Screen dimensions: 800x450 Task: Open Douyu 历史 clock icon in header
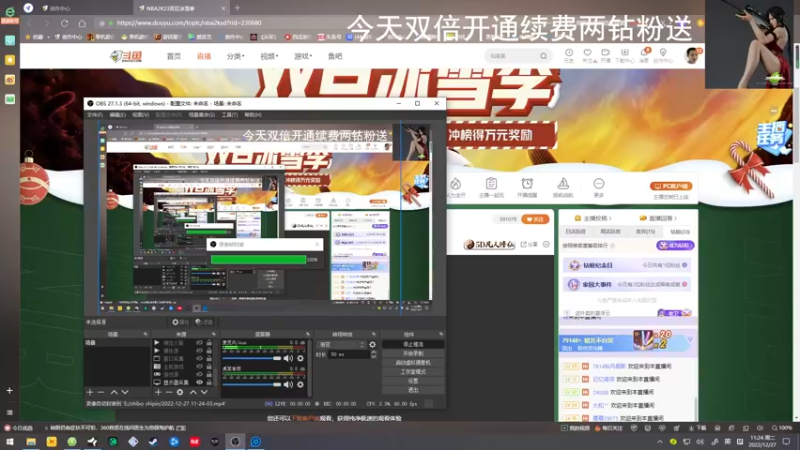(x=569, y=53)
